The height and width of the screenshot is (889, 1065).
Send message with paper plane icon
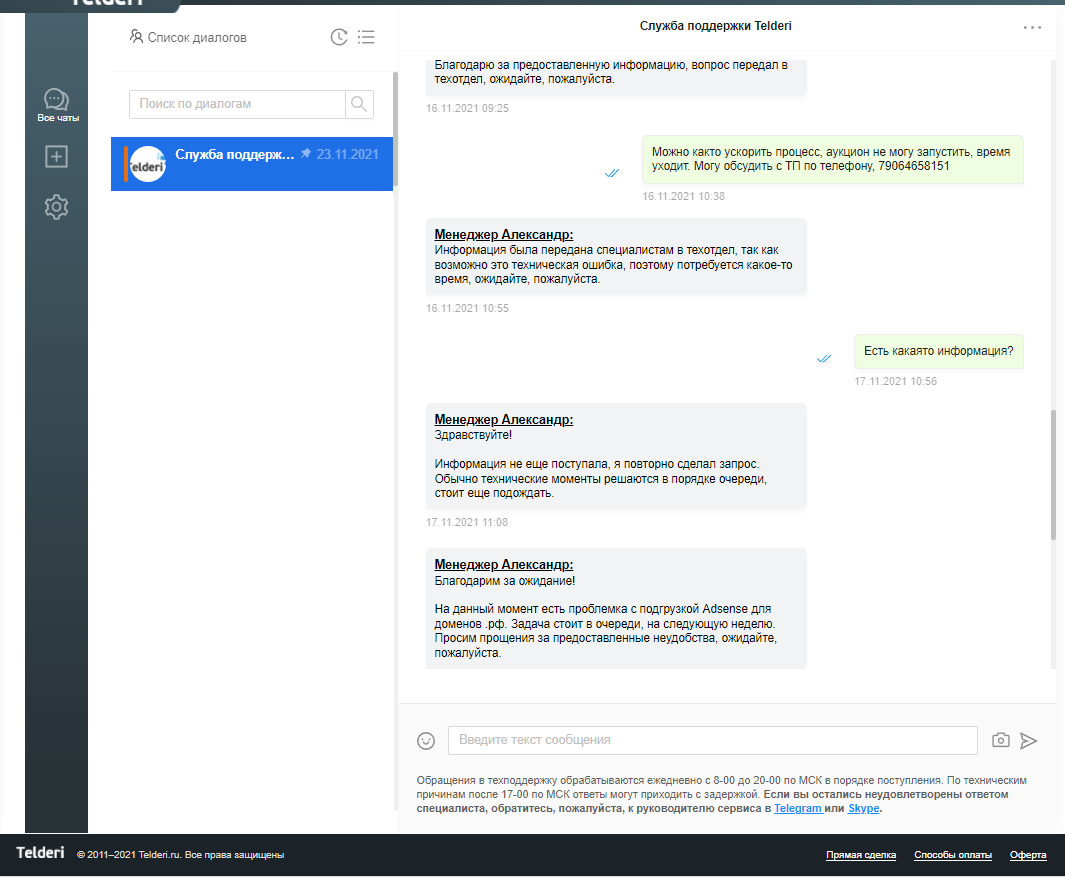point(1028,740)
